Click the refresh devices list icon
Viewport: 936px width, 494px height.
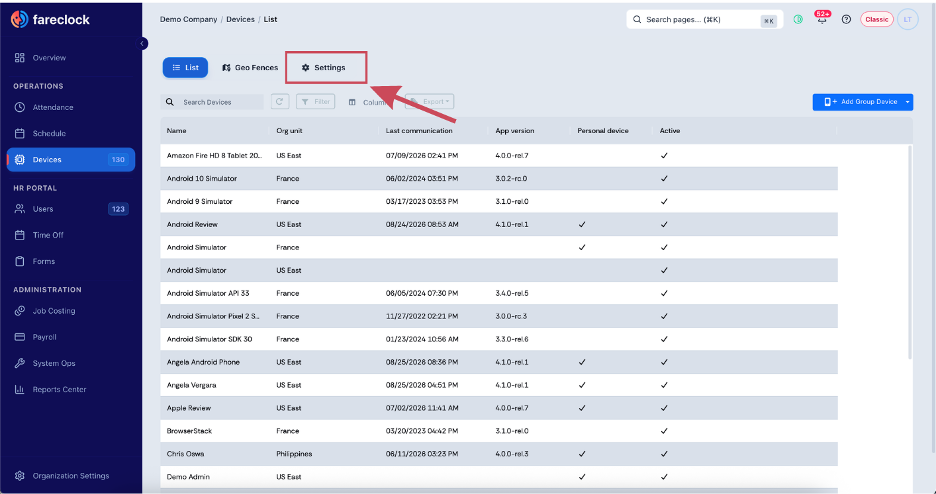coord(280,101)
